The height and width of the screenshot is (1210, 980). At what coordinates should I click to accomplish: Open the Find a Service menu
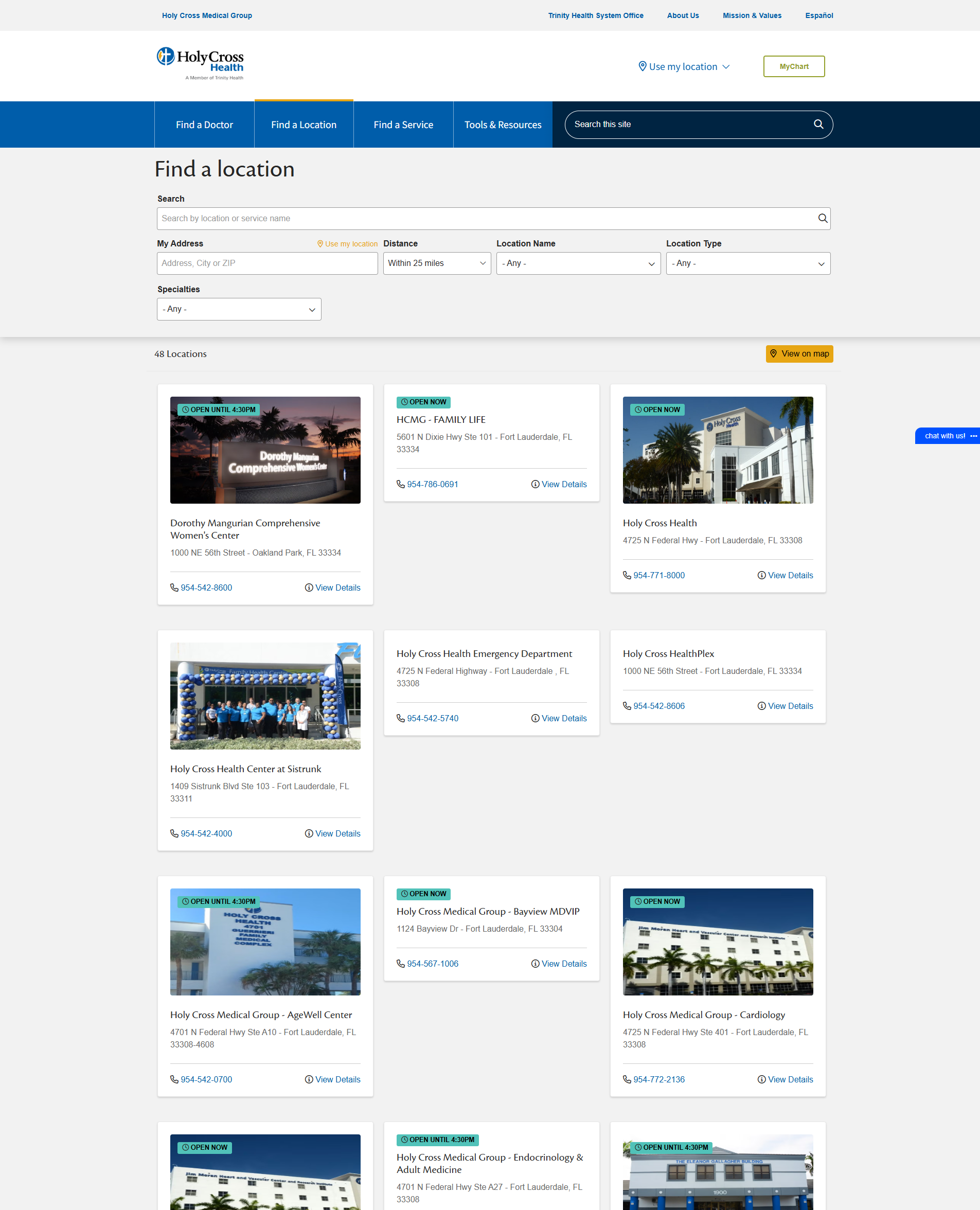point(404,125)
